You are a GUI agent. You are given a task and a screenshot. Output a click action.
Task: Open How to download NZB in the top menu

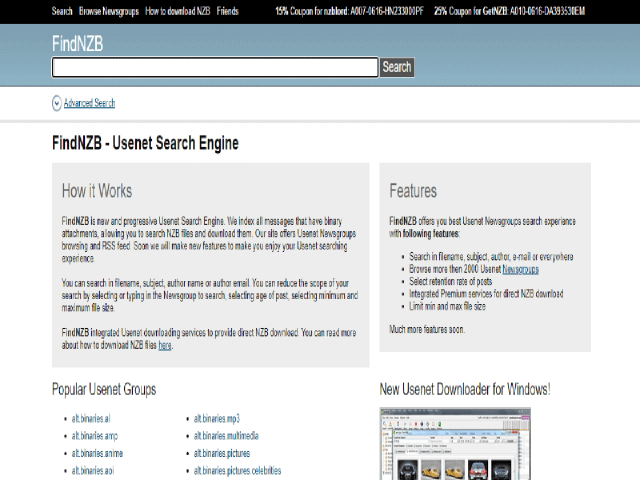178,11
